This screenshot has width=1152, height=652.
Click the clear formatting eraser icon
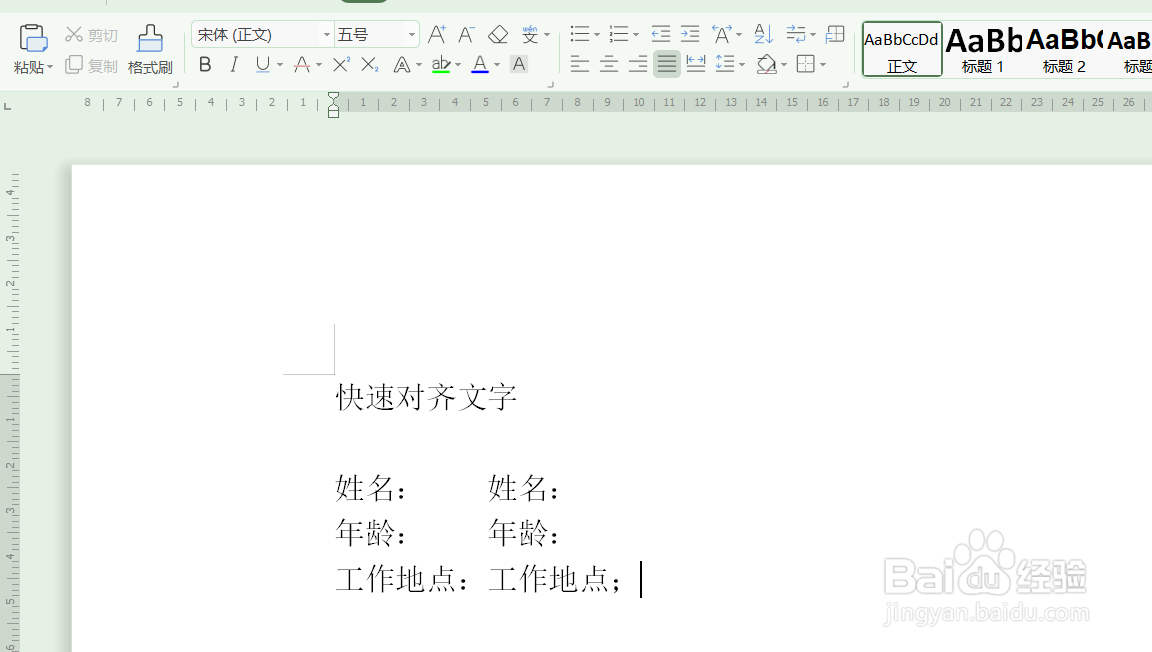tap(497, 33)
